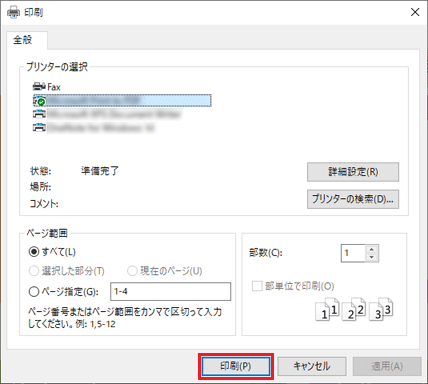This screenshot has width=428, height=384.
Task: Click the プリンターの選択 group label
Action: pos(57,67)
